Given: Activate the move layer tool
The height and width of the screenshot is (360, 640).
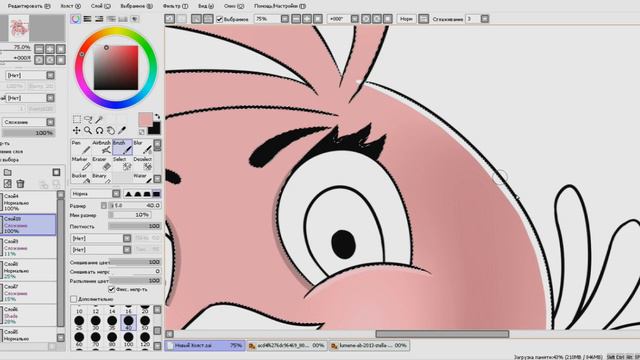Looking at the screenshot, I should (76, 131).
